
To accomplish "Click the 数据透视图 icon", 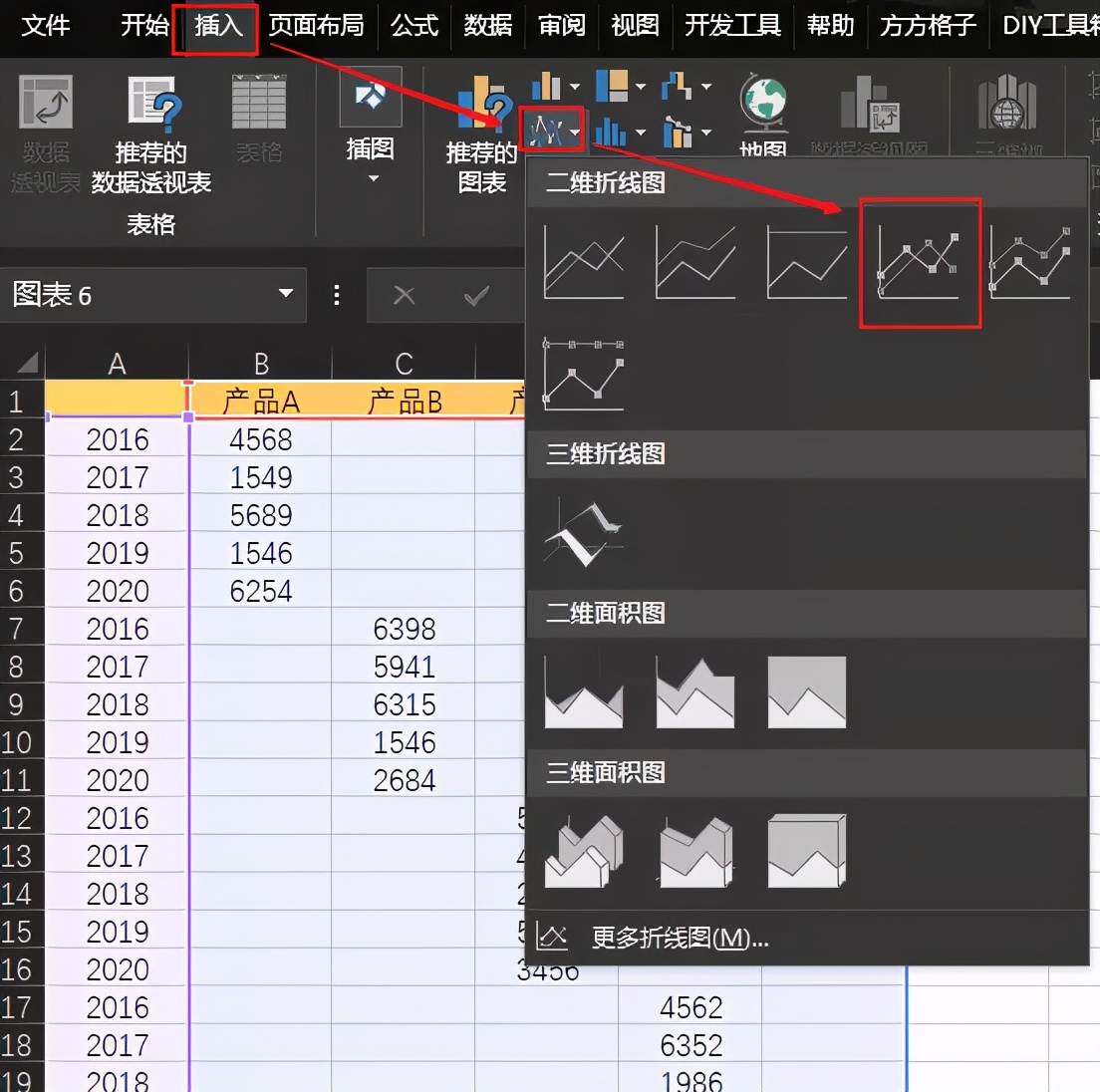I will (x=870, y=108).
